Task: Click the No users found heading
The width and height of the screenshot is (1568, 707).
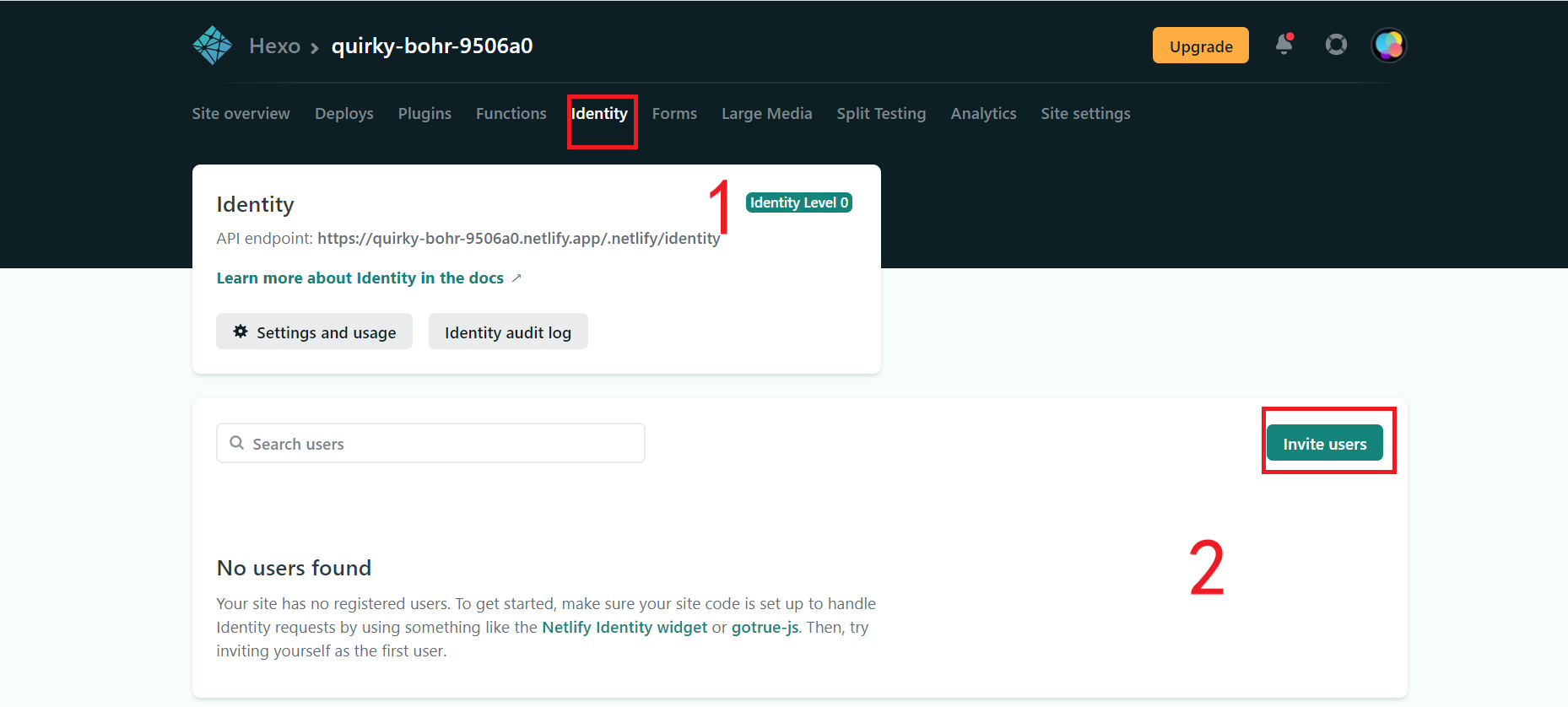Action: 294,568
